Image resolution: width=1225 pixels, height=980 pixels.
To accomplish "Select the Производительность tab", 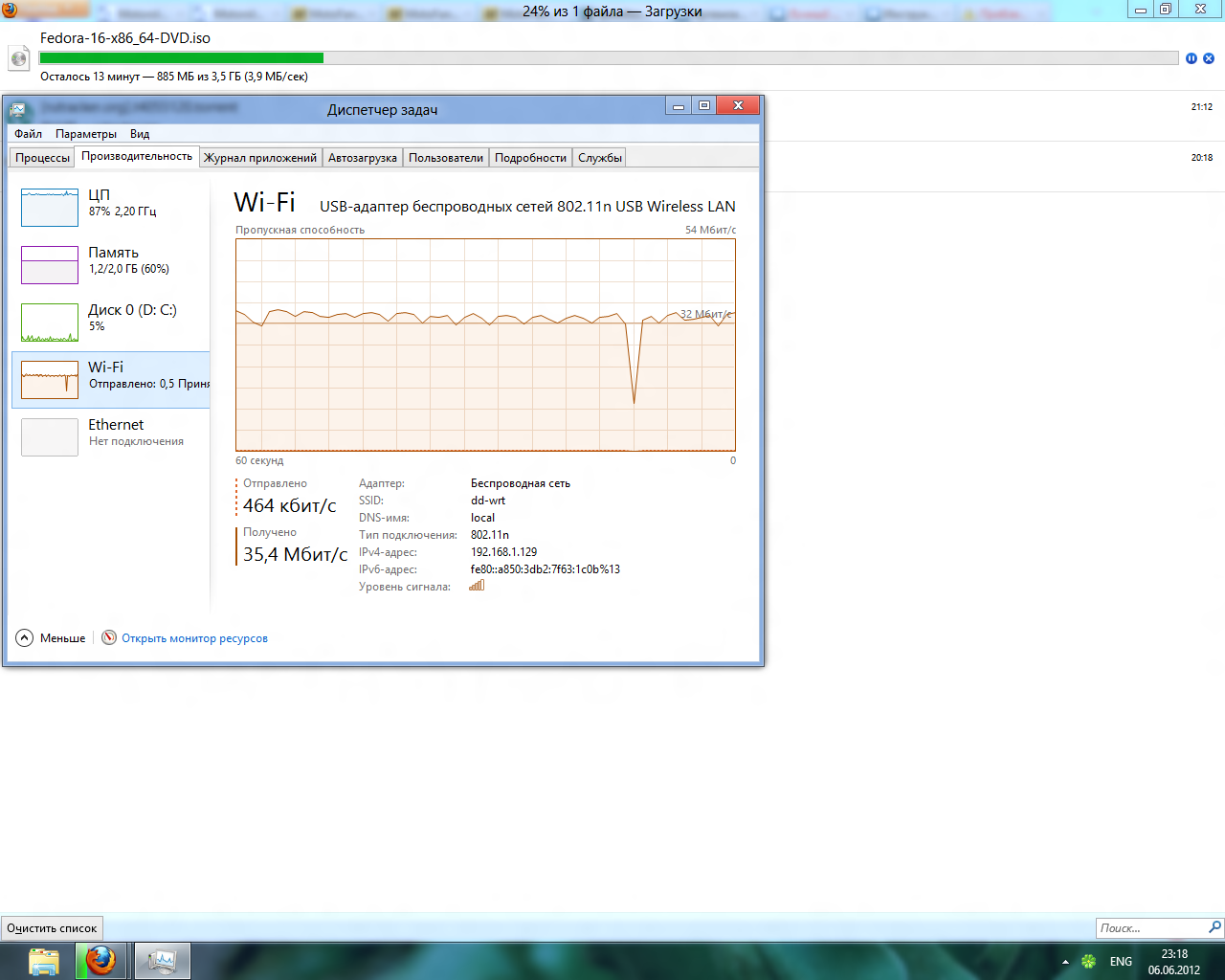I will tap(137, 156).
